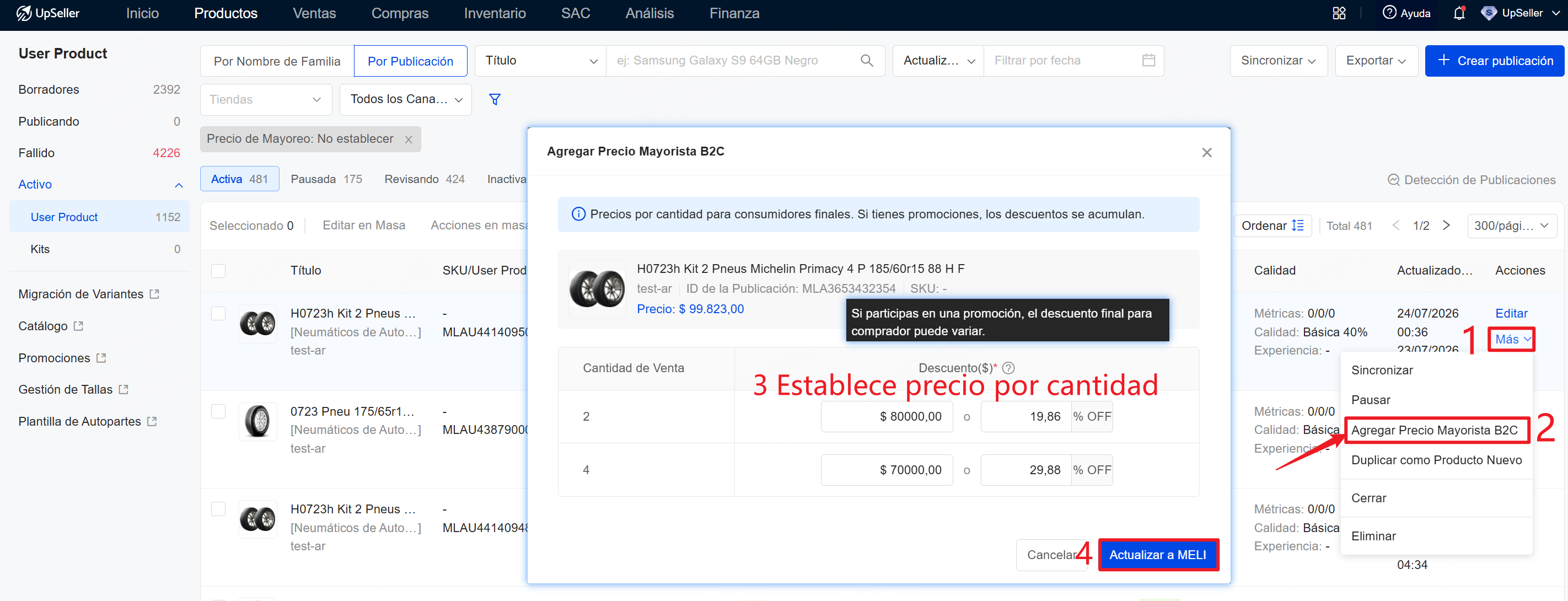Viewport: 1568px width, 601px height.
Task: Click tire thumbnail in the dialog
Action: [597, 289]
